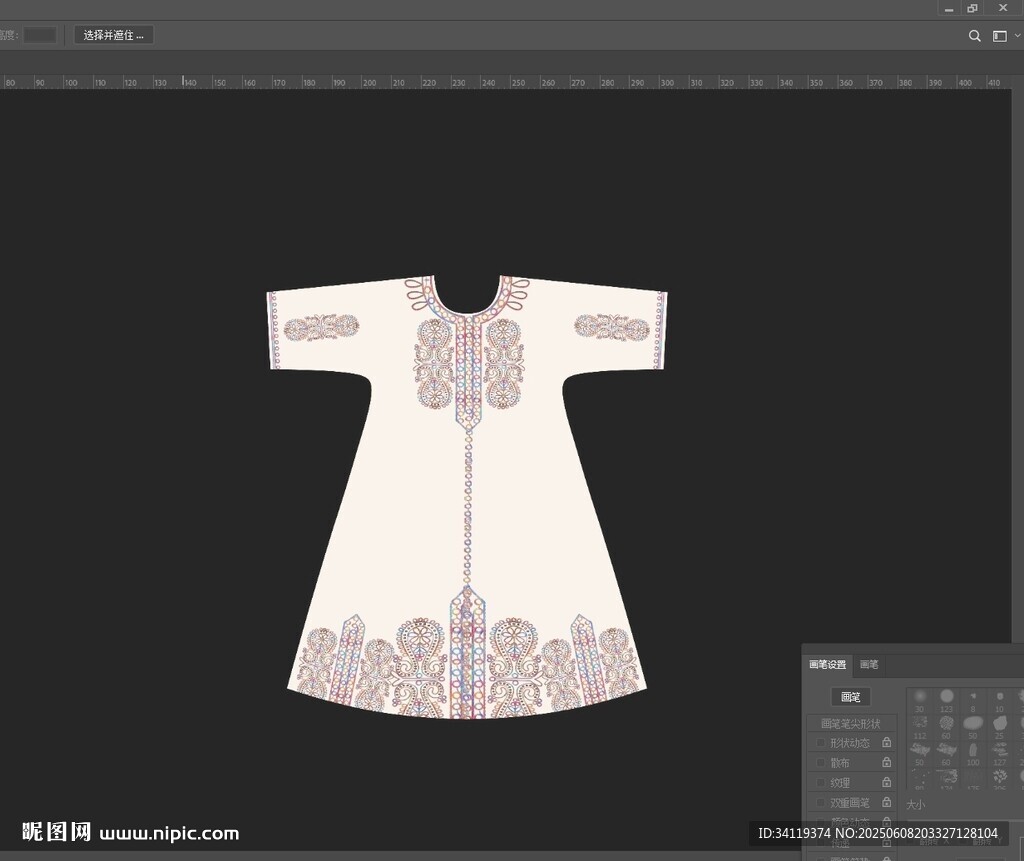This screenshot has width=1024, height=861.
Task: Open the workspace layout switcher icon
Action: (x=999, y=36)
